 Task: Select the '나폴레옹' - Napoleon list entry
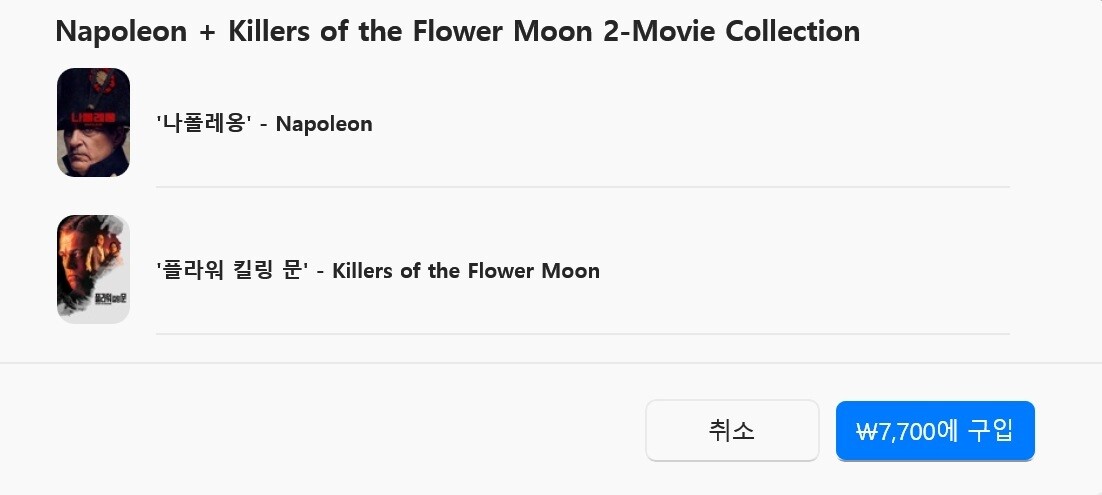264,124
